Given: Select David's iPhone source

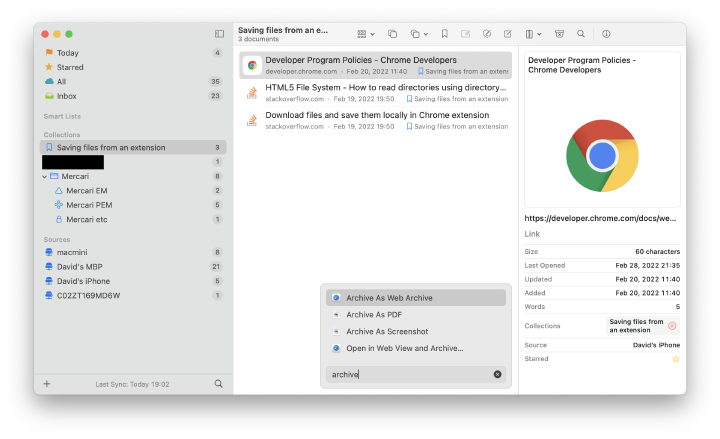Looking at the screenshot, I should click(x=133, y=281).
